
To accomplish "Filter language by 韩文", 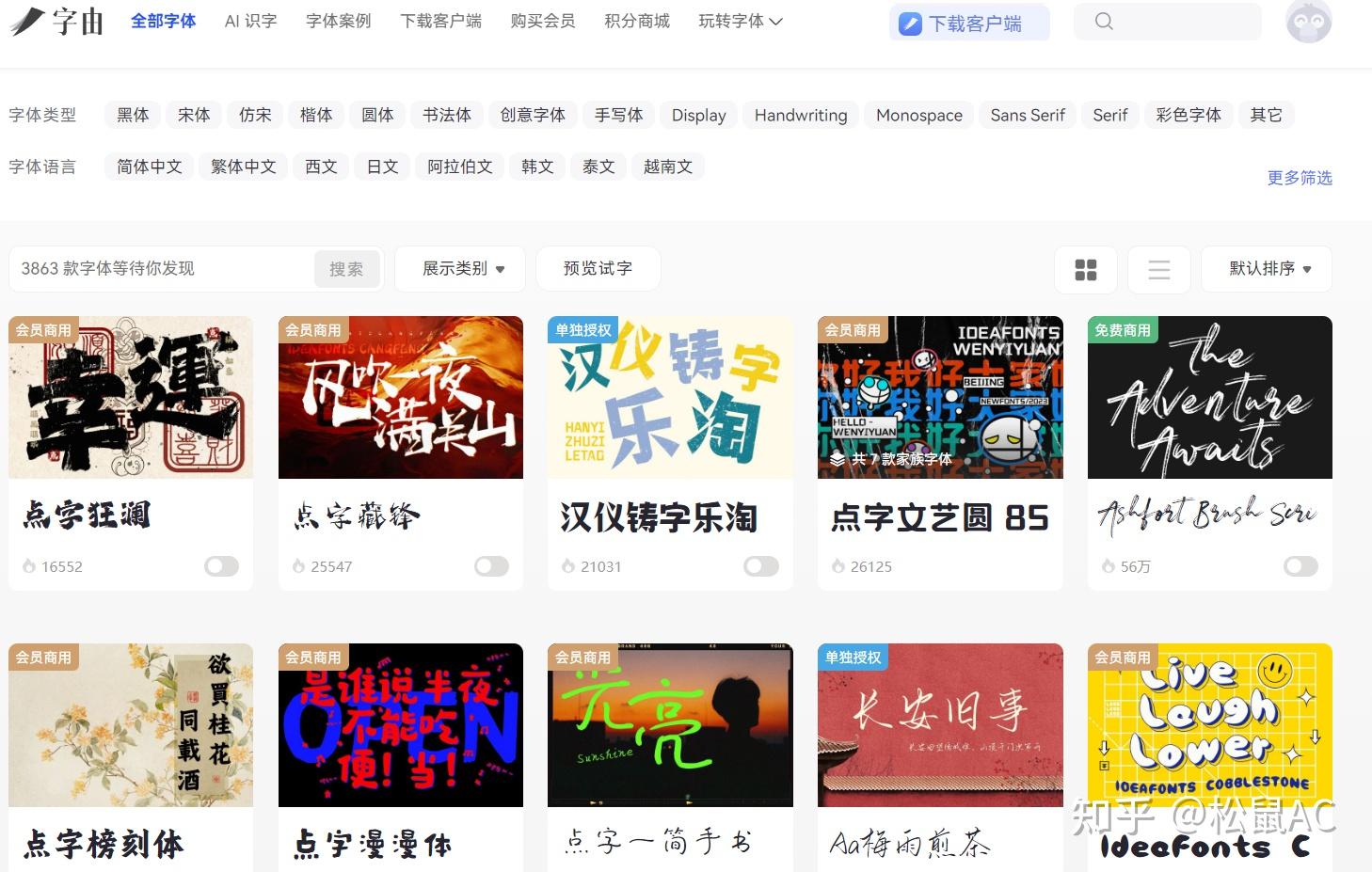I will (537, 166).
